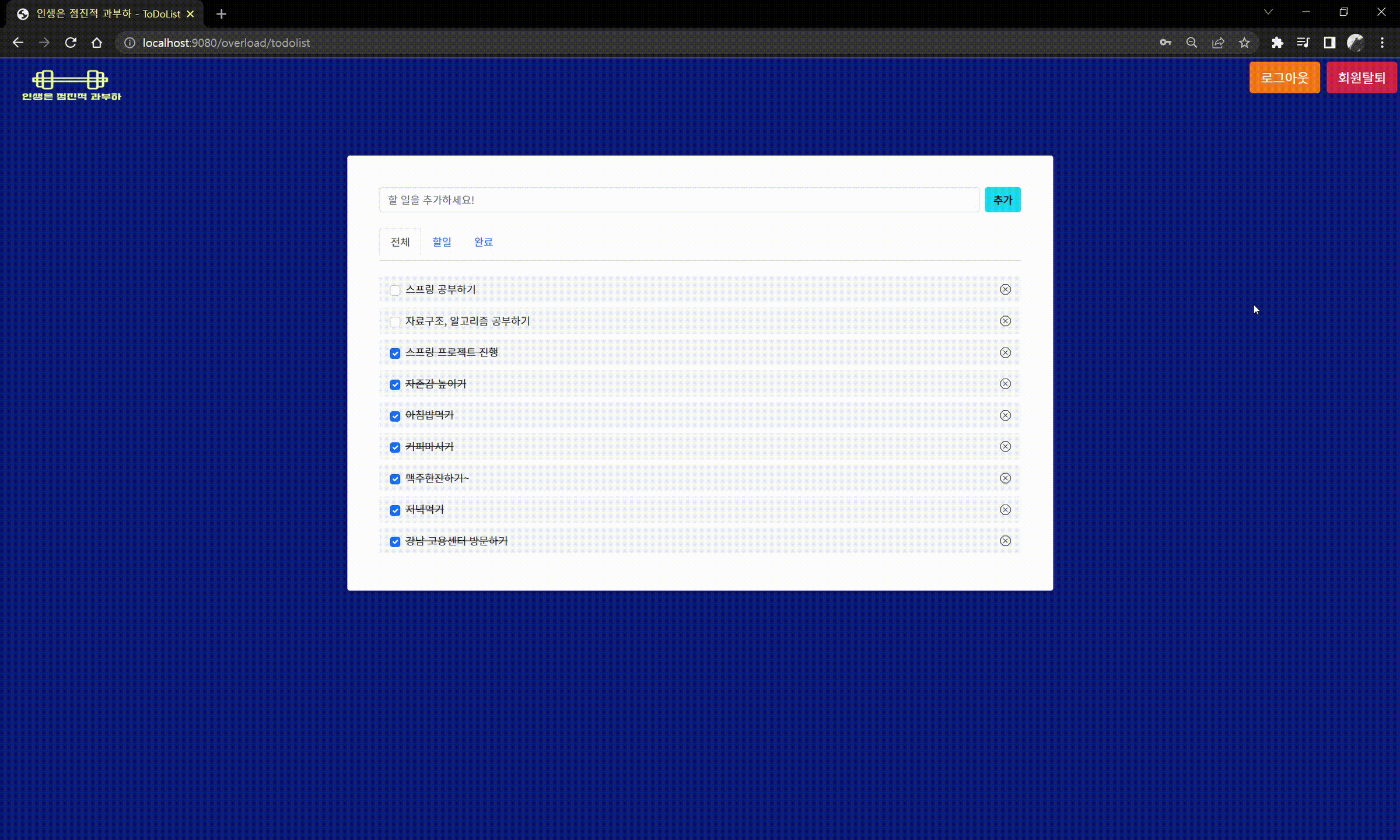The image size is (1400, 840).
Task: Delete the 강남 고용센터 방문하기 task
Action: pos(1005,541)
